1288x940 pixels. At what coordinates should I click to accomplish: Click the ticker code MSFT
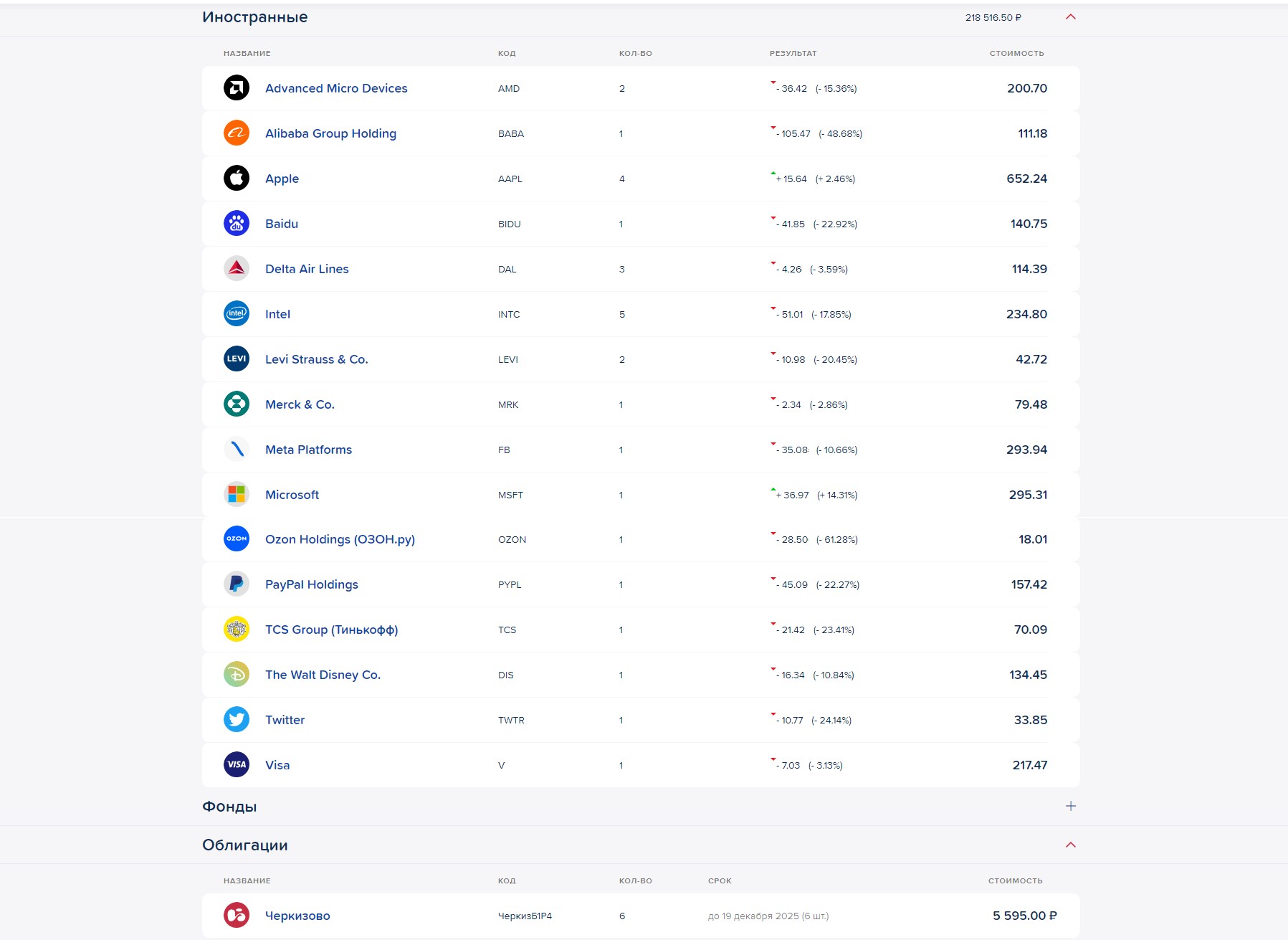coord(510,495)
